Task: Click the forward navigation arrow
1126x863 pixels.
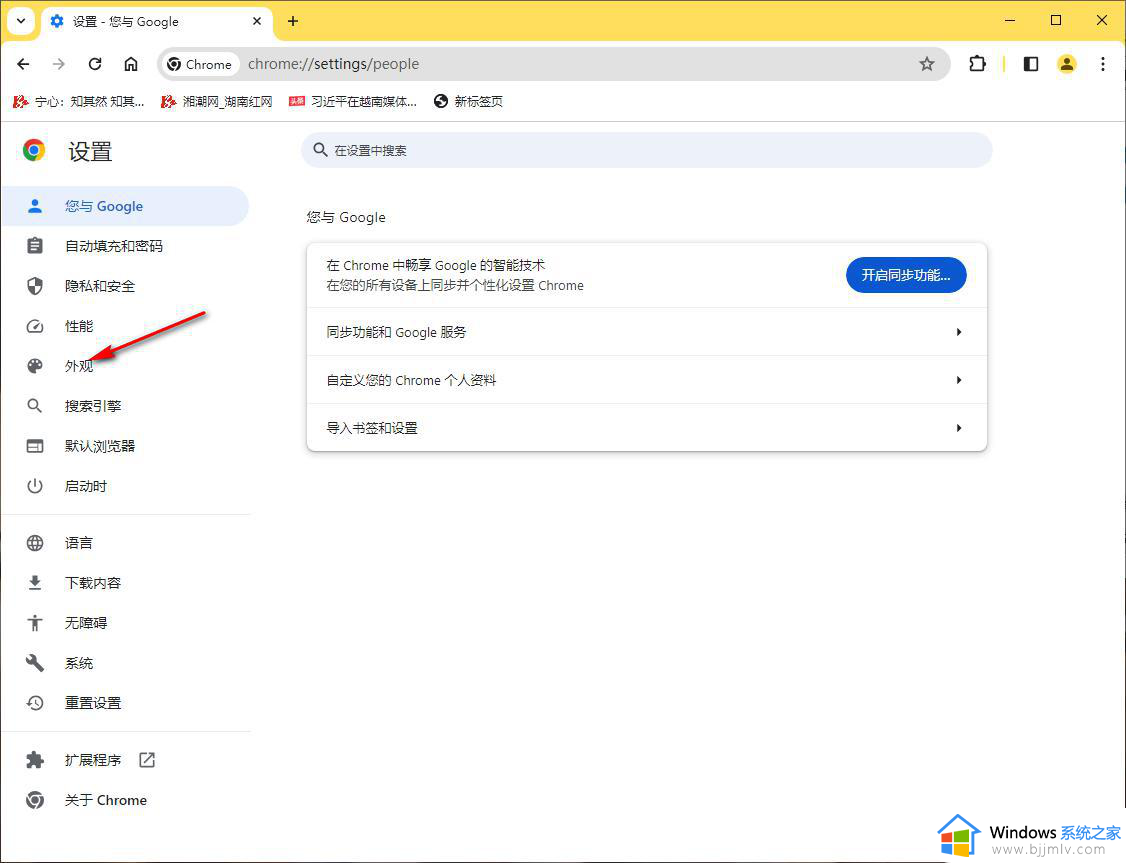Action: pyautogui.click(x=59, y=64)
